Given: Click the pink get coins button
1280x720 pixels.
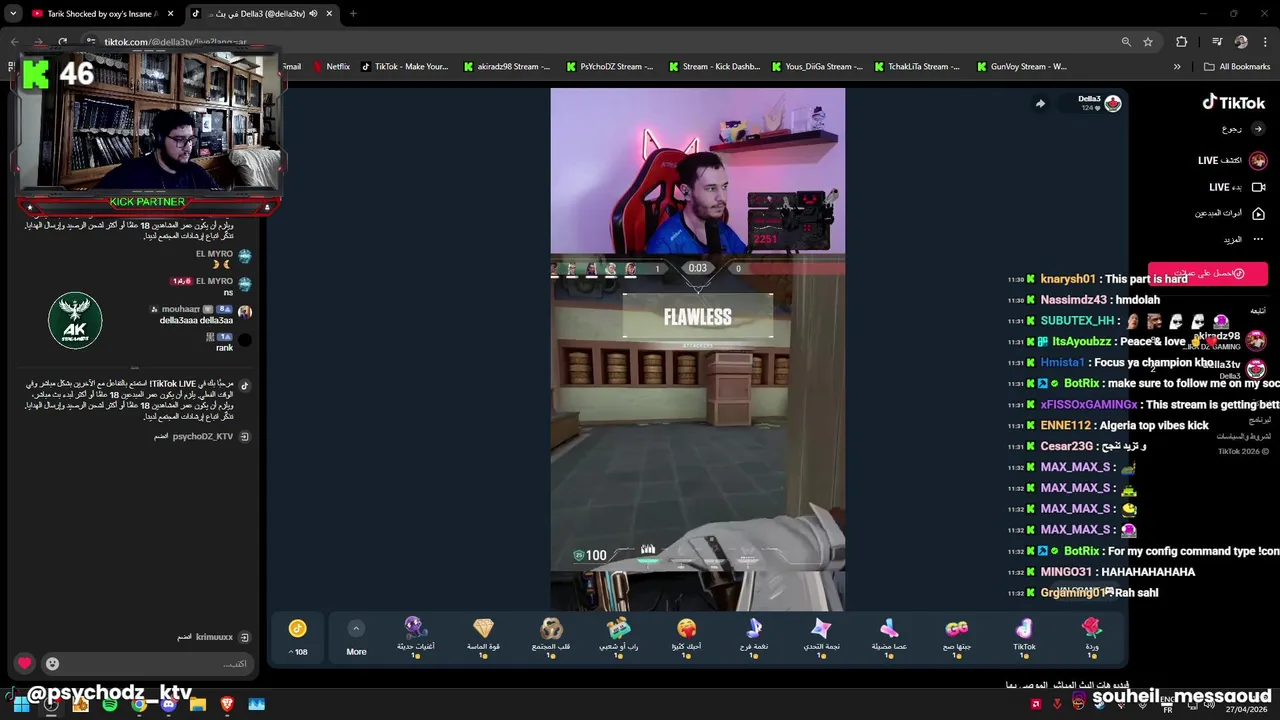Looking at the screenshot, I should click(x=1207, y=273).
